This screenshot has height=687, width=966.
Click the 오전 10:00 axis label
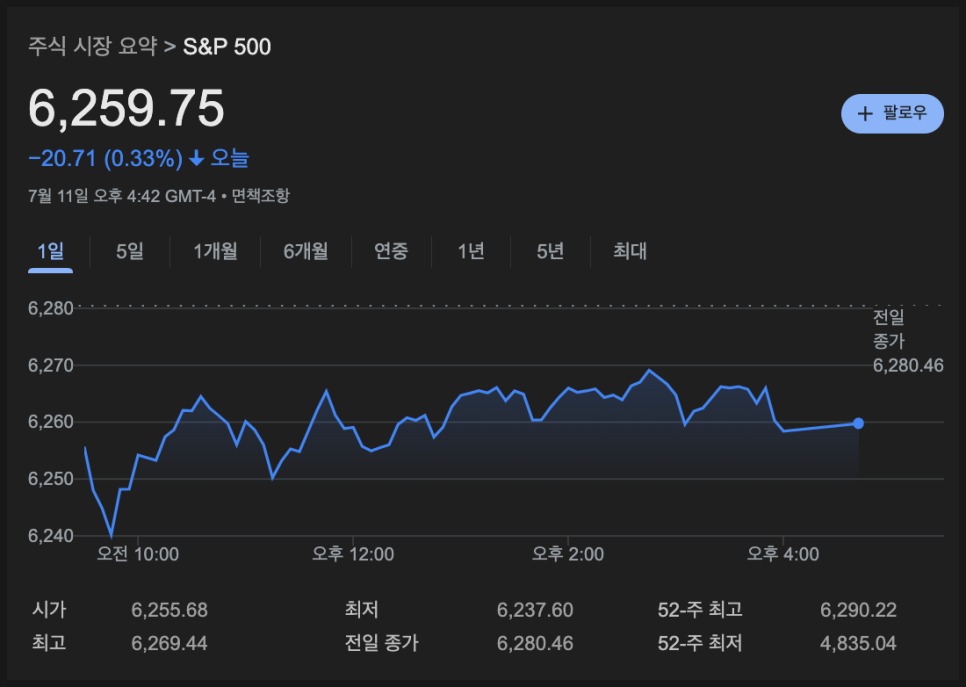tap(137, 554)
